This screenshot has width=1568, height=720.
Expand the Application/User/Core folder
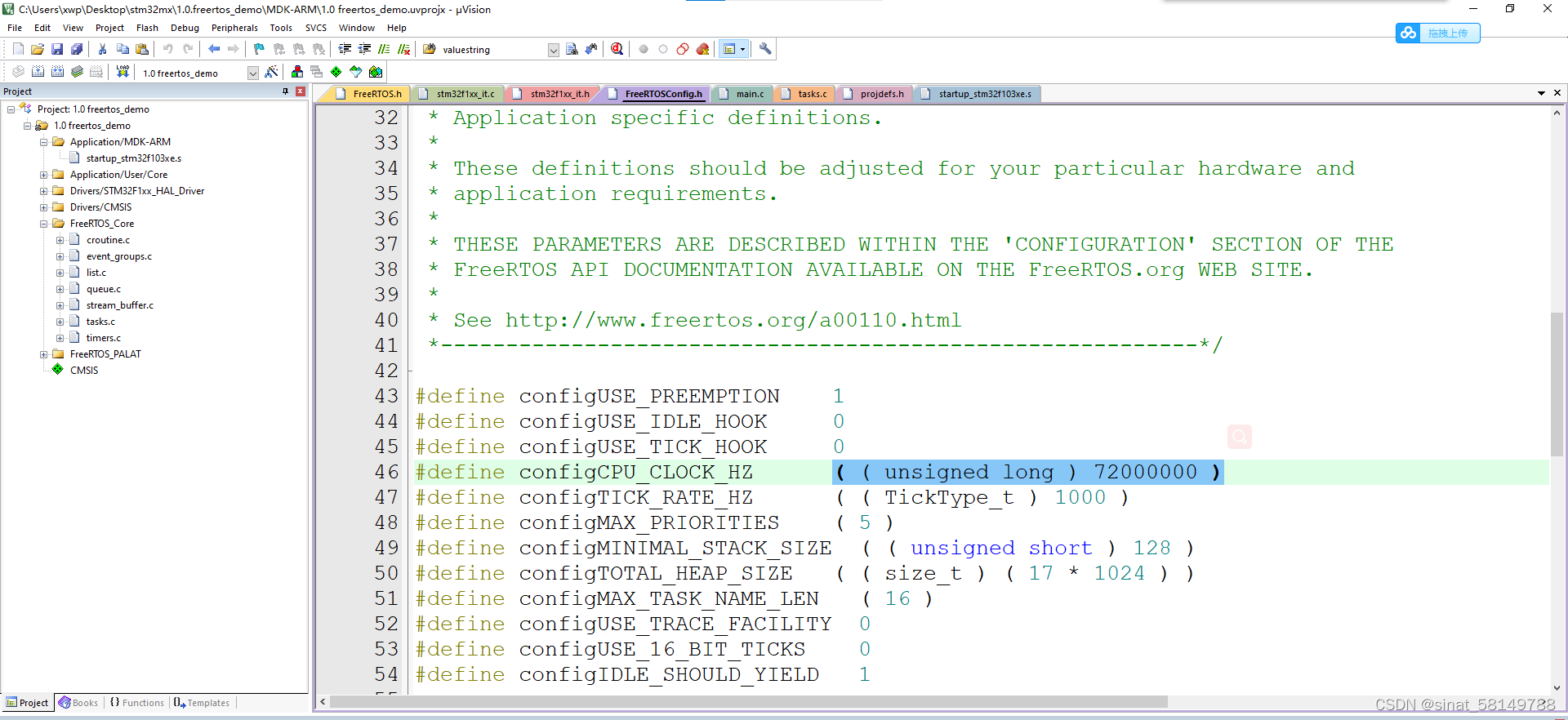point(44,175)
